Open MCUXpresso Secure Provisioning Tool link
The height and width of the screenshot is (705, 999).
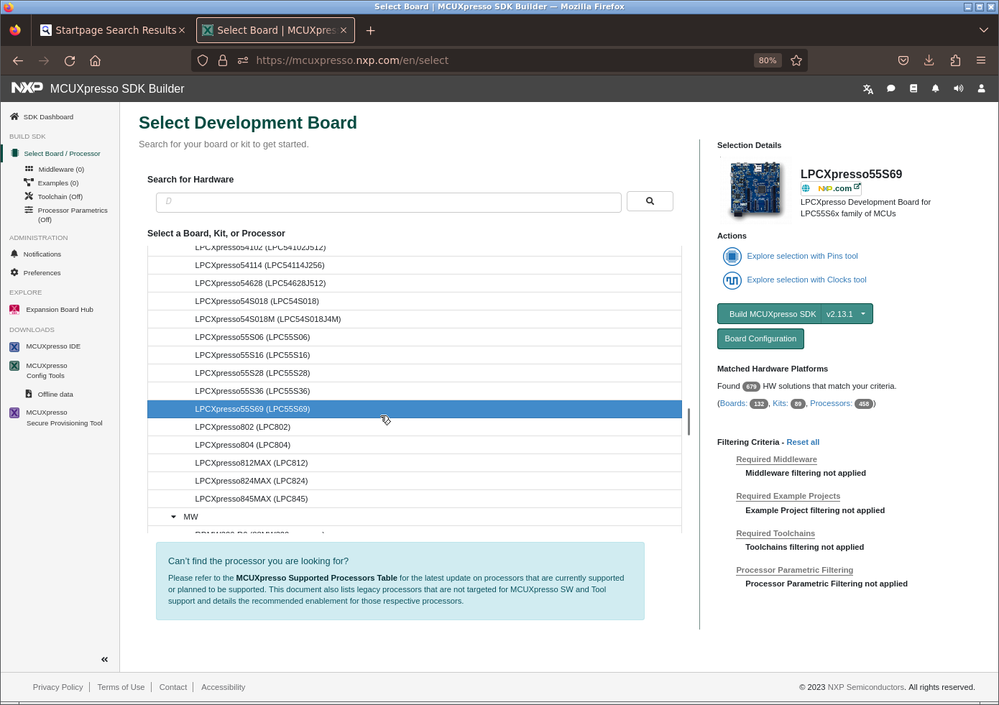[x=56, y=417]
